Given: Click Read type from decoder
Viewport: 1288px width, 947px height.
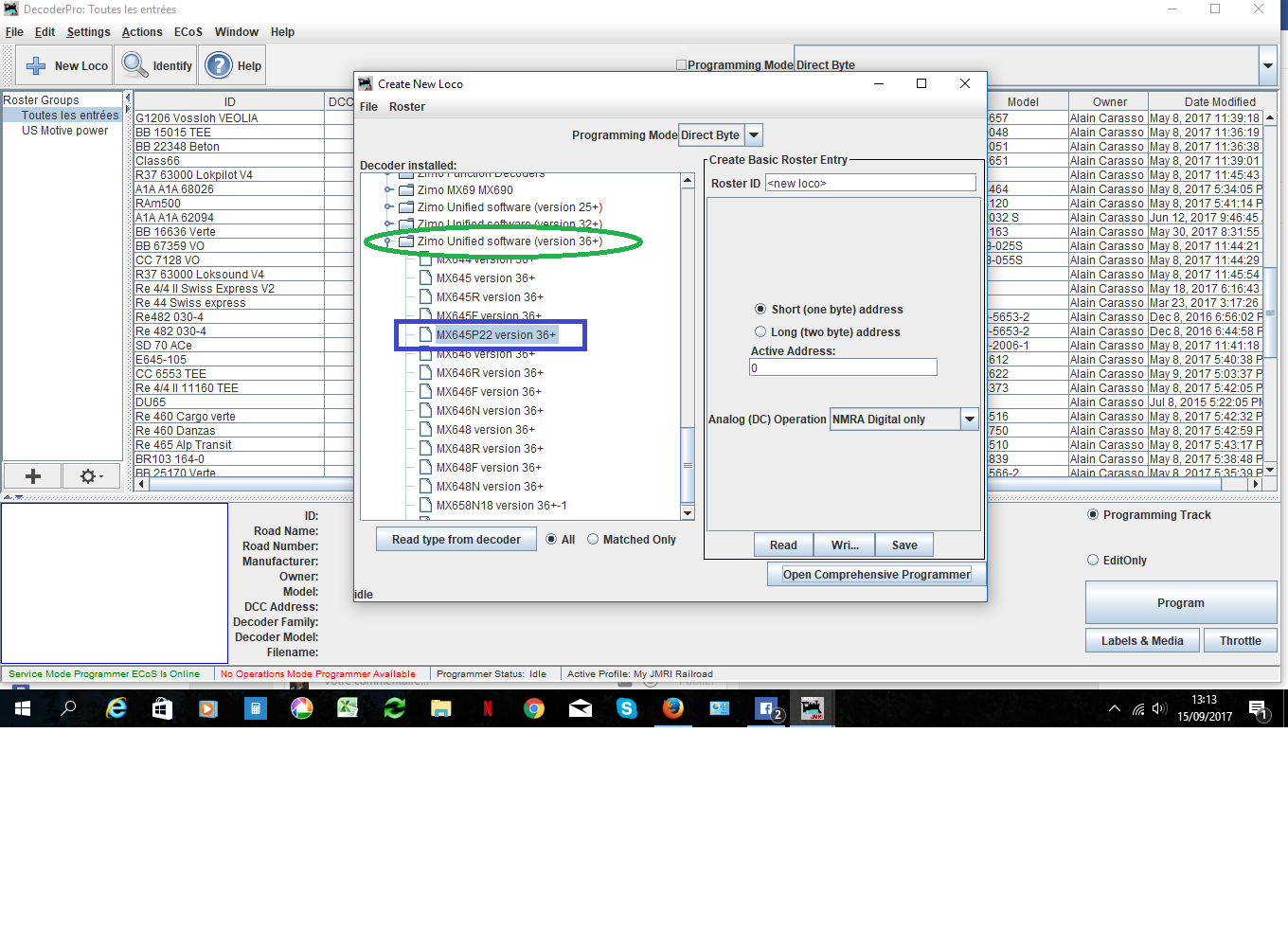Looking at the screenshot, I should 456,540.
